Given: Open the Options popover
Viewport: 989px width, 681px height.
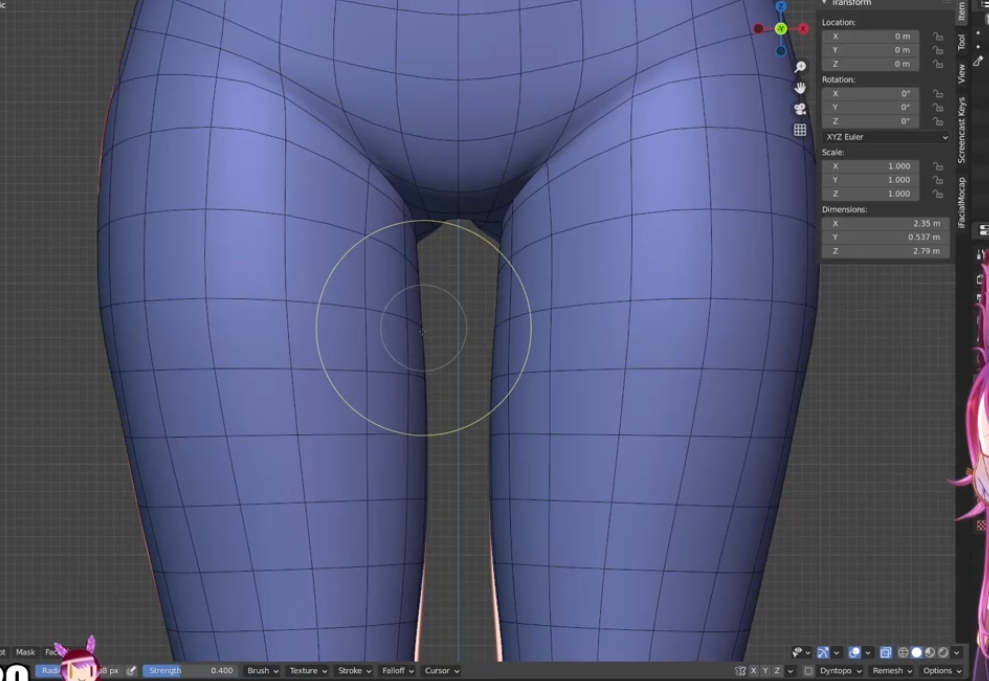Looking at the screenshot, I should coord(942,671).
